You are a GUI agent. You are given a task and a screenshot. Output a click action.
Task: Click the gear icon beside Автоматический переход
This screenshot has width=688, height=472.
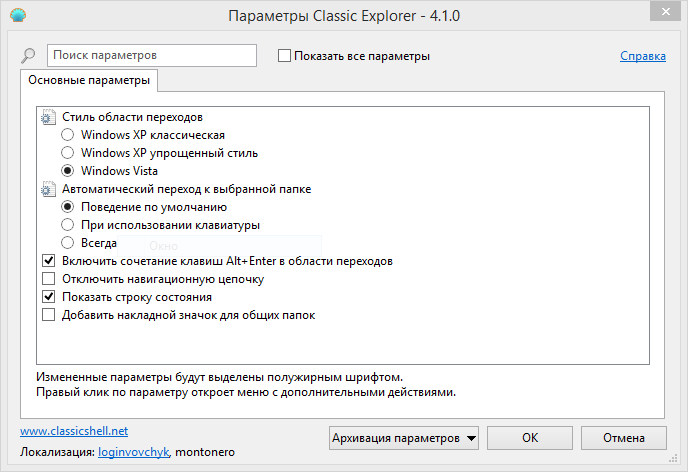[x=48, y=189]
